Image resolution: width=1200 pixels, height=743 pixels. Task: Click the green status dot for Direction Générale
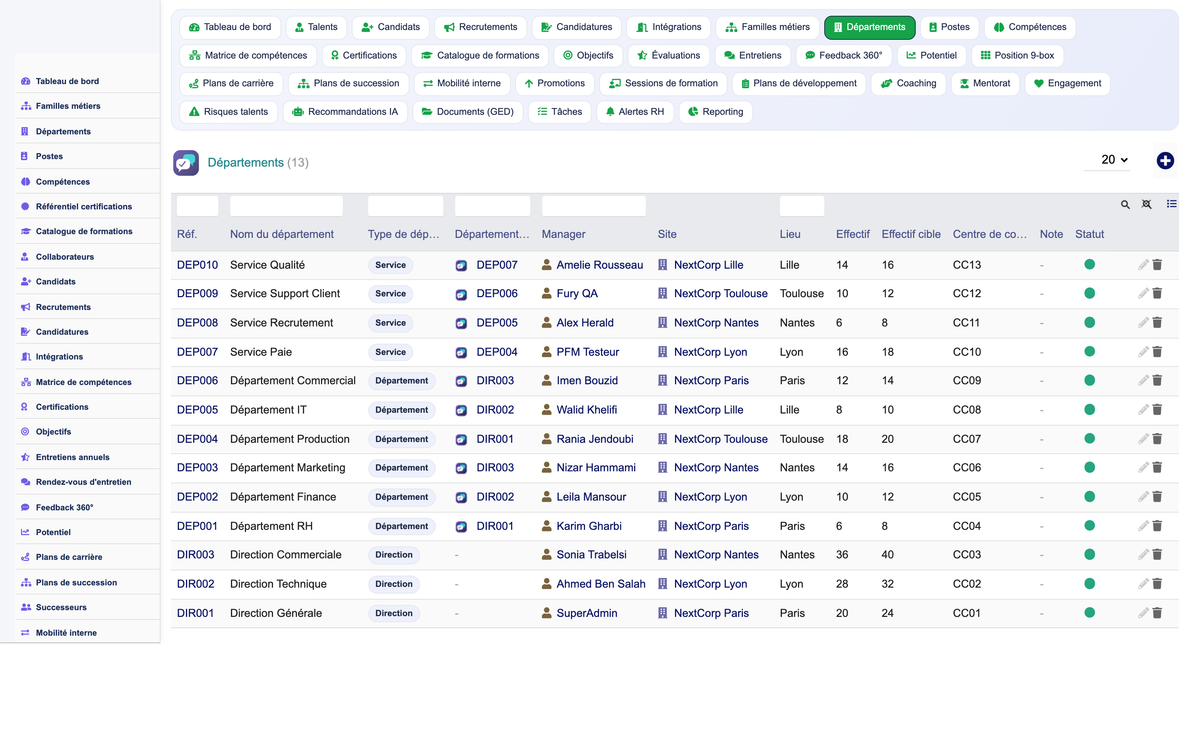point(1090,613)
